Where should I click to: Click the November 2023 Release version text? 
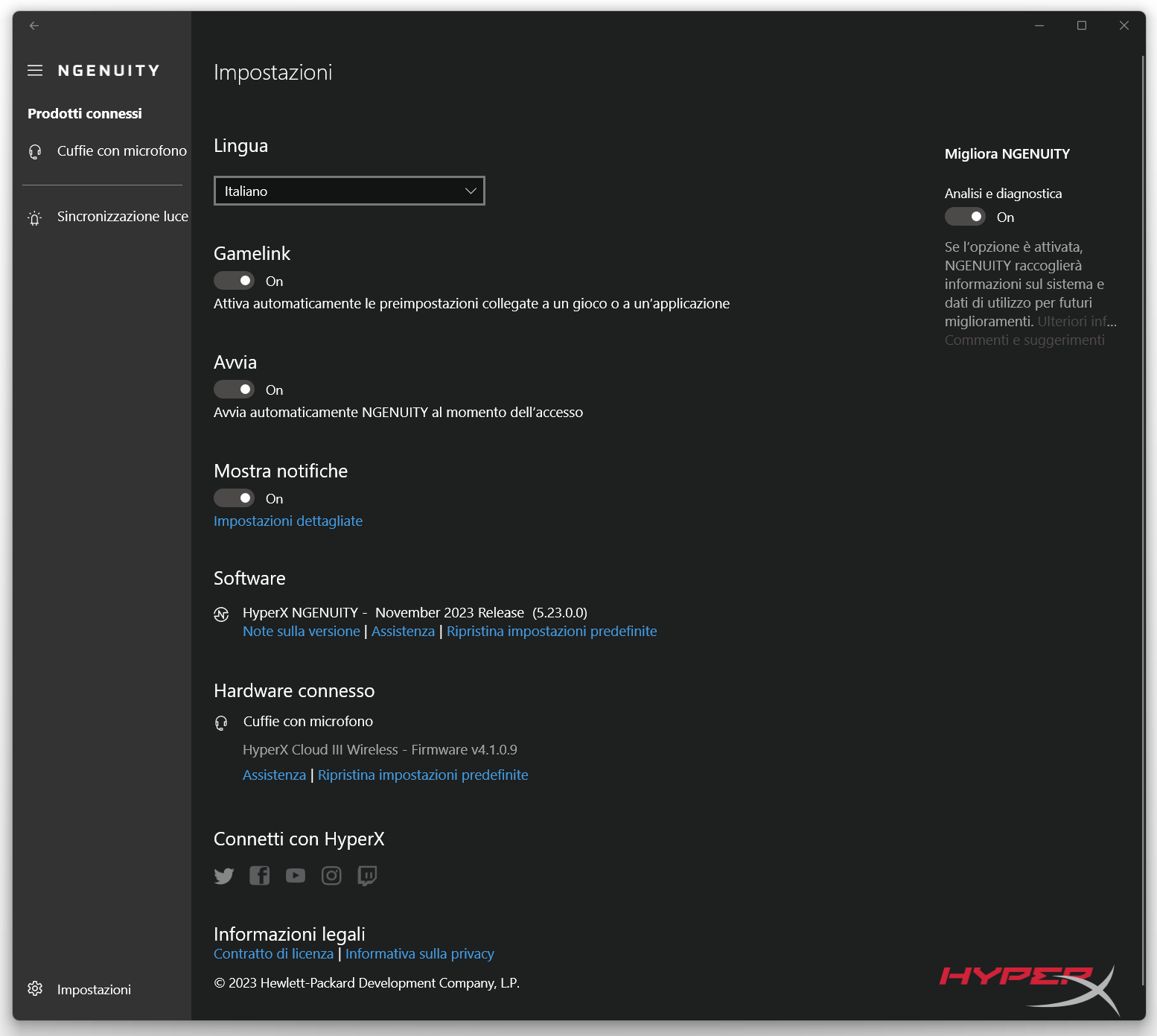coord(481,612)
